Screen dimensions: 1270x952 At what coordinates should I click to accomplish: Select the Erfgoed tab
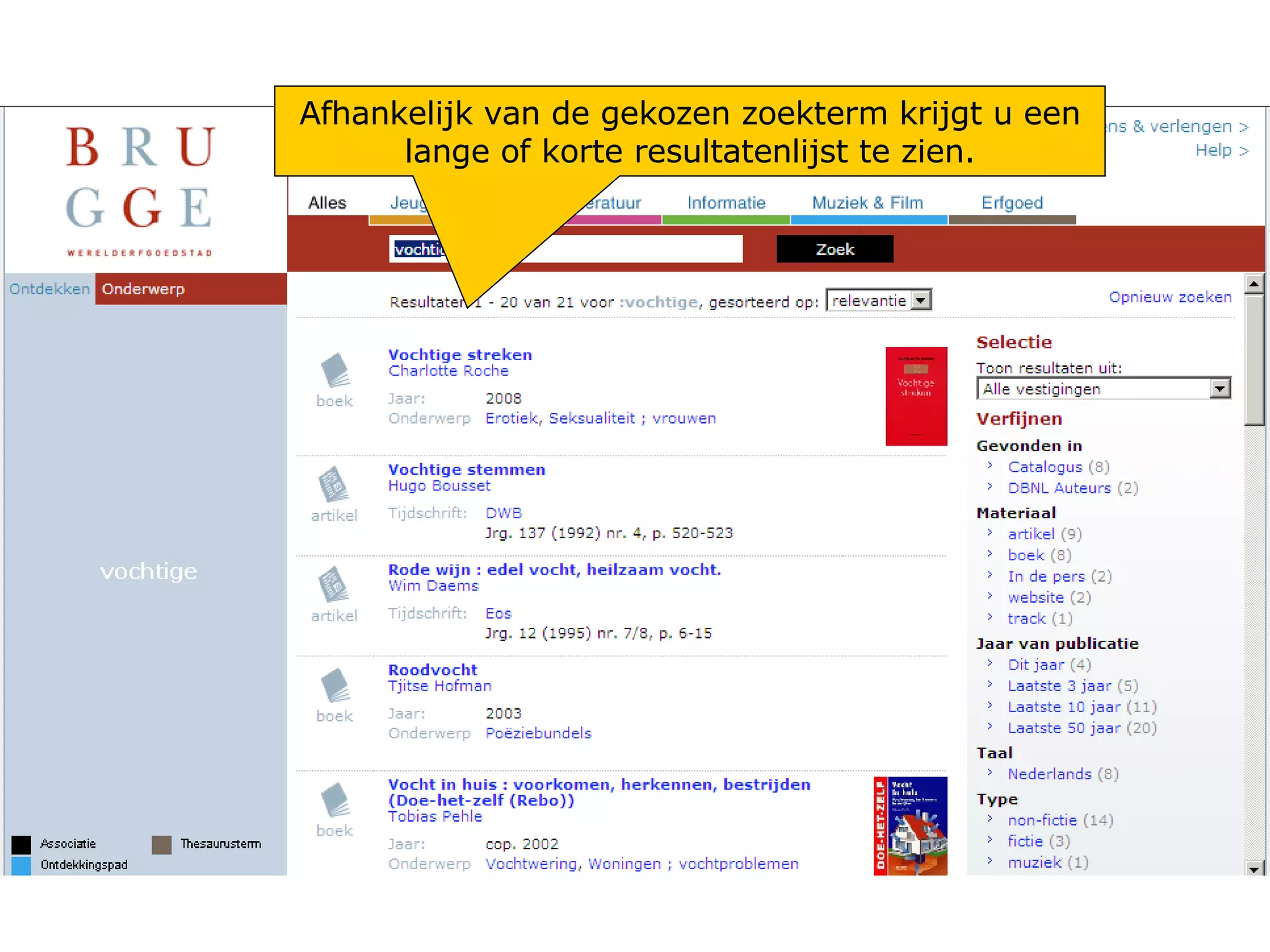coord(1012,203)
